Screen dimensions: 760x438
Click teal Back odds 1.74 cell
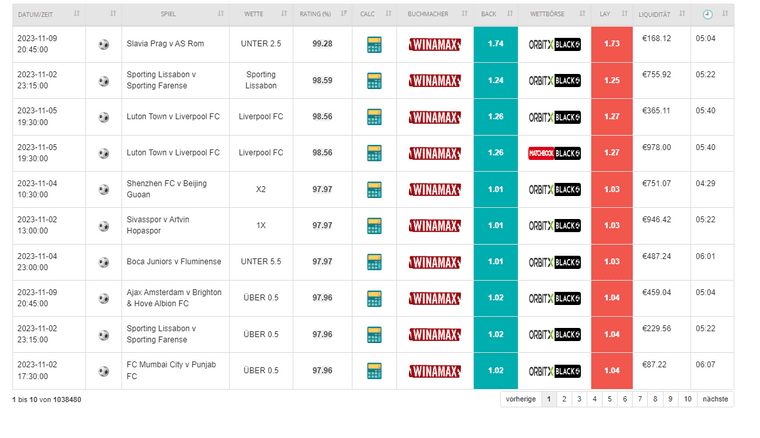coord(494,45)
